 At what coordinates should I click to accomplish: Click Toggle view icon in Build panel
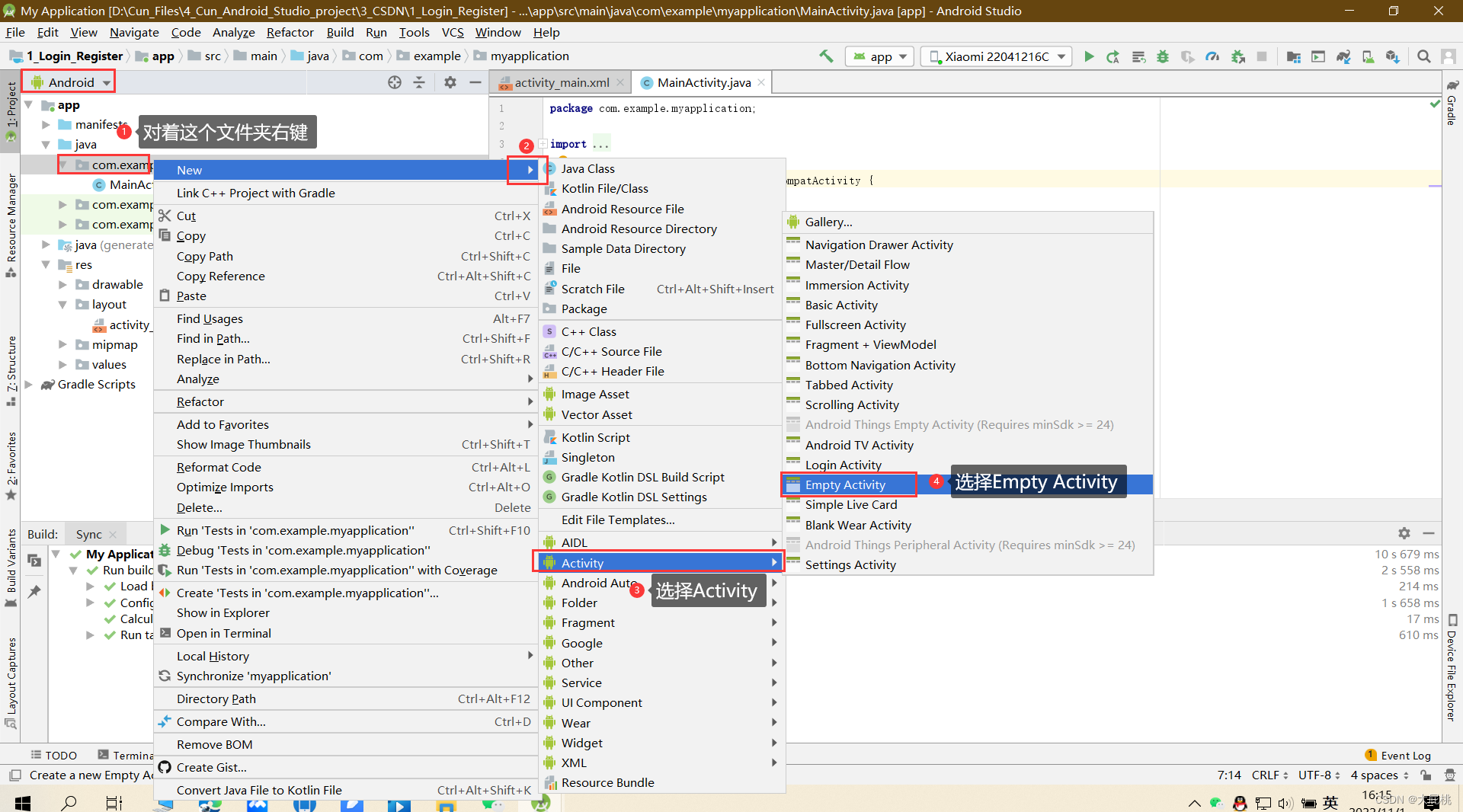point(34,561)
